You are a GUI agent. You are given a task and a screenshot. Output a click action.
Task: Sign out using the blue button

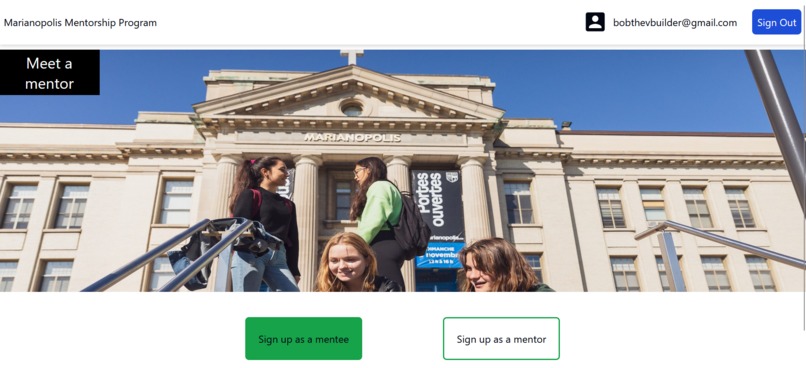(x=776, y=22)
